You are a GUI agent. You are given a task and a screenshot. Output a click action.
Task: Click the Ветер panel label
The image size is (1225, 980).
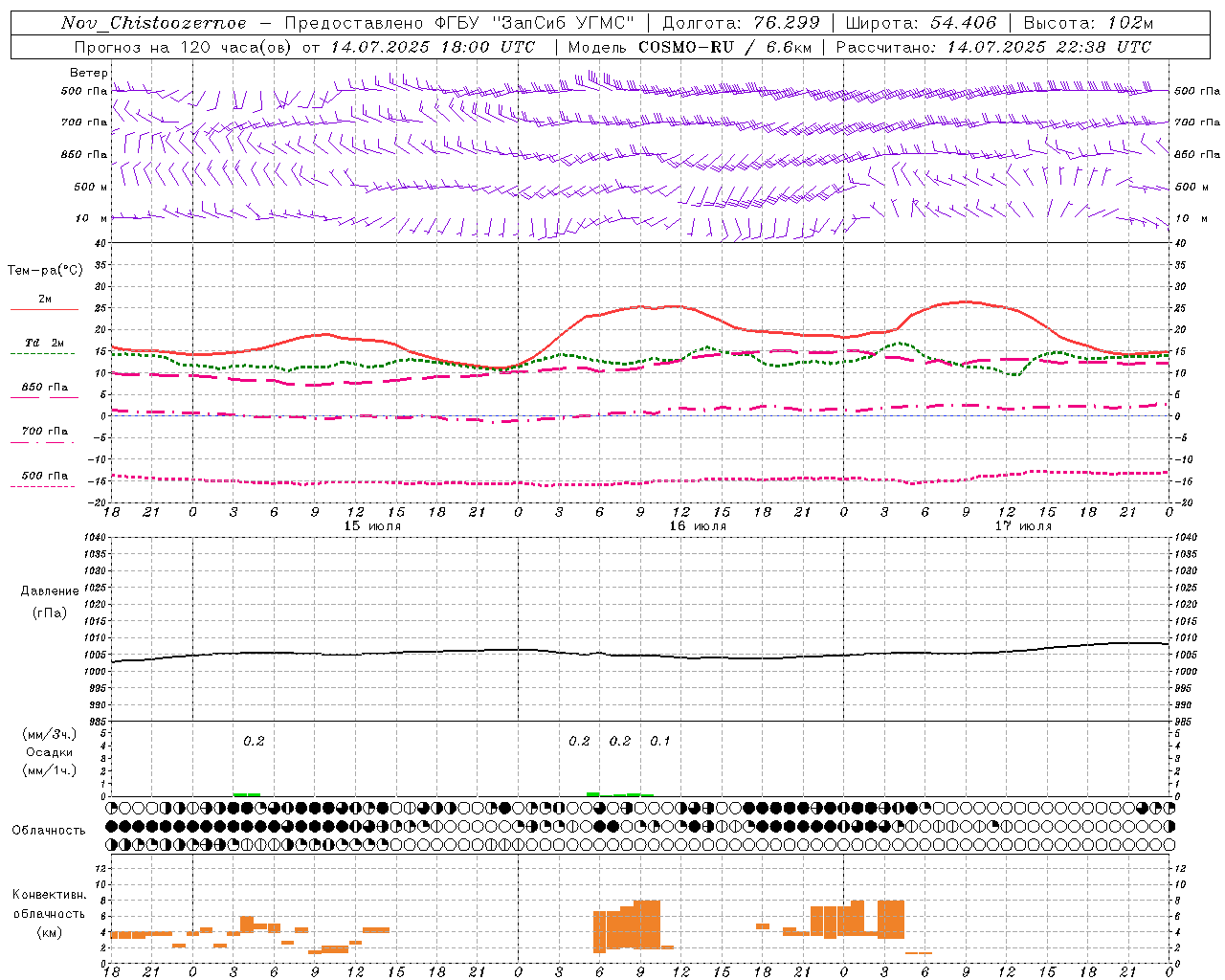click(89, 73)
